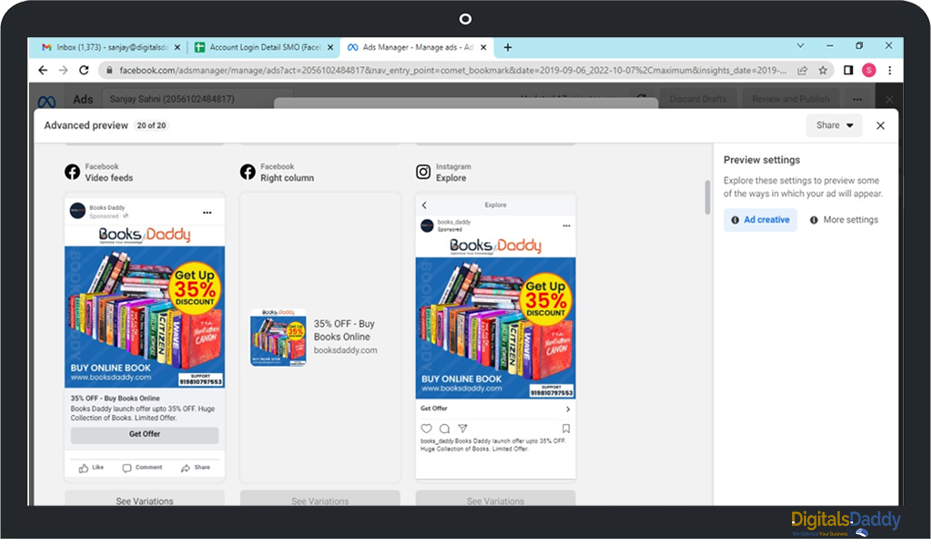Click the Get Offer chevron in Instagram preview

[568, 409]
